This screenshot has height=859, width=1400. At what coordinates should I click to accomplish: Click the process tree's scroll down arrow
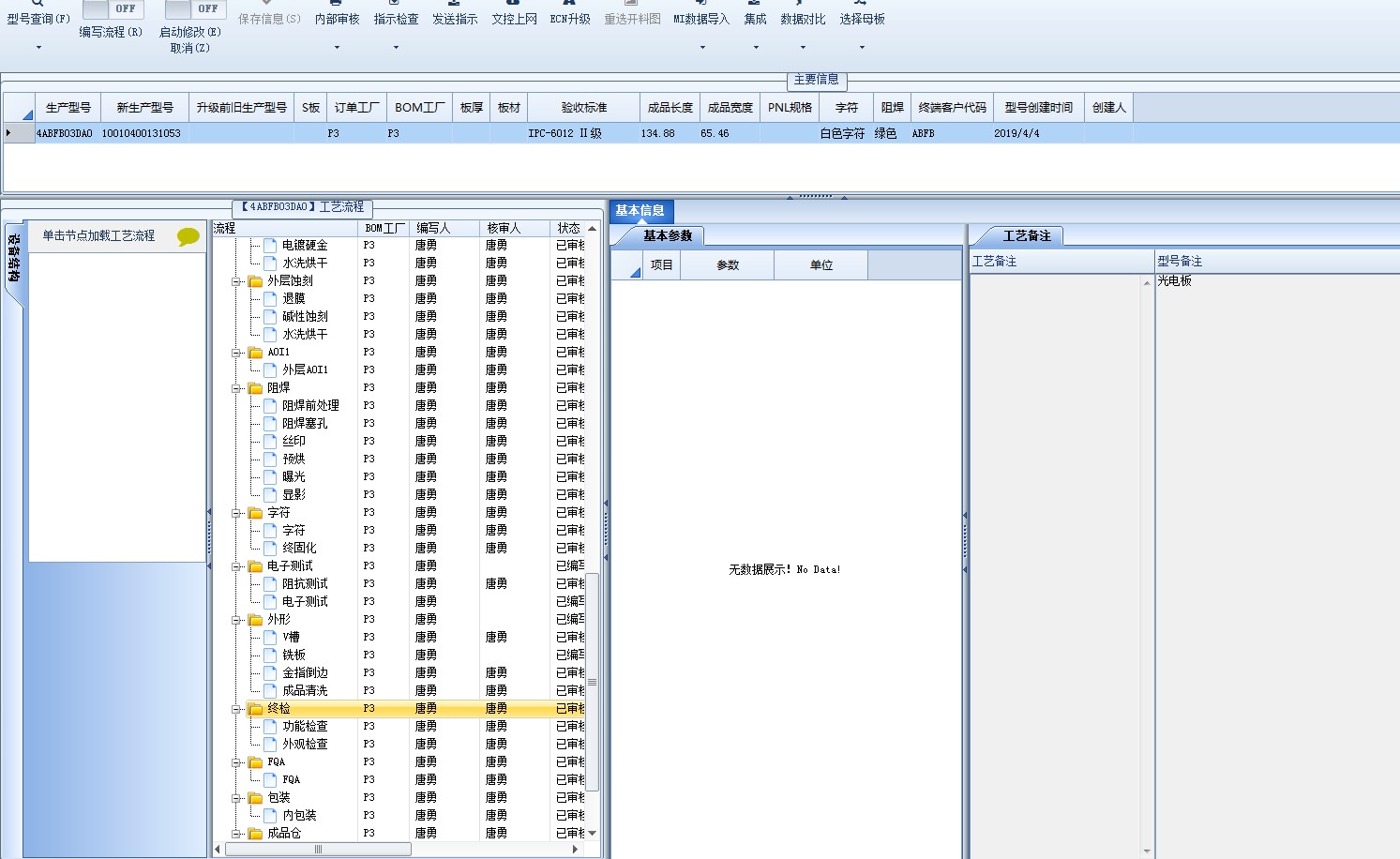tap(592, 833)
